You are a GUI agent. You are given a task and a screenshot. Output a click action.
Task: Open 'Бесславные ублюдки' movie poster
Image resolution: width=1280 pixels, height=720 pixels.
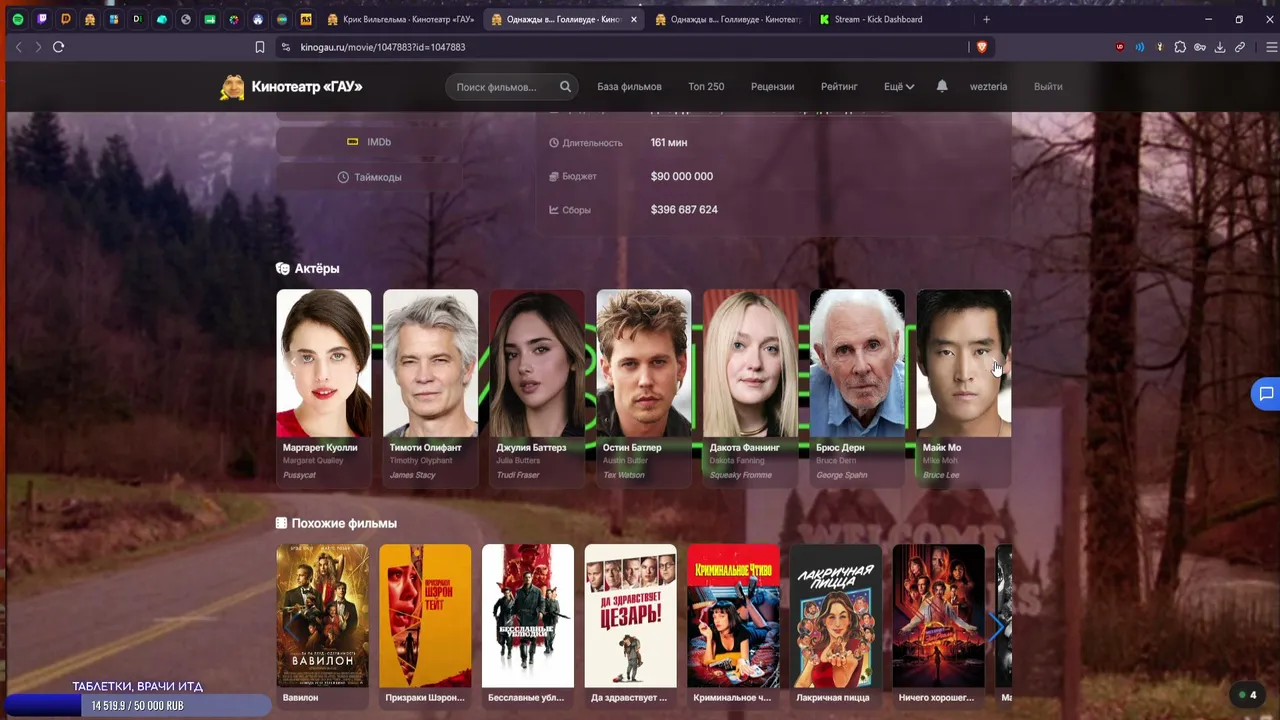tap(528, 616)
